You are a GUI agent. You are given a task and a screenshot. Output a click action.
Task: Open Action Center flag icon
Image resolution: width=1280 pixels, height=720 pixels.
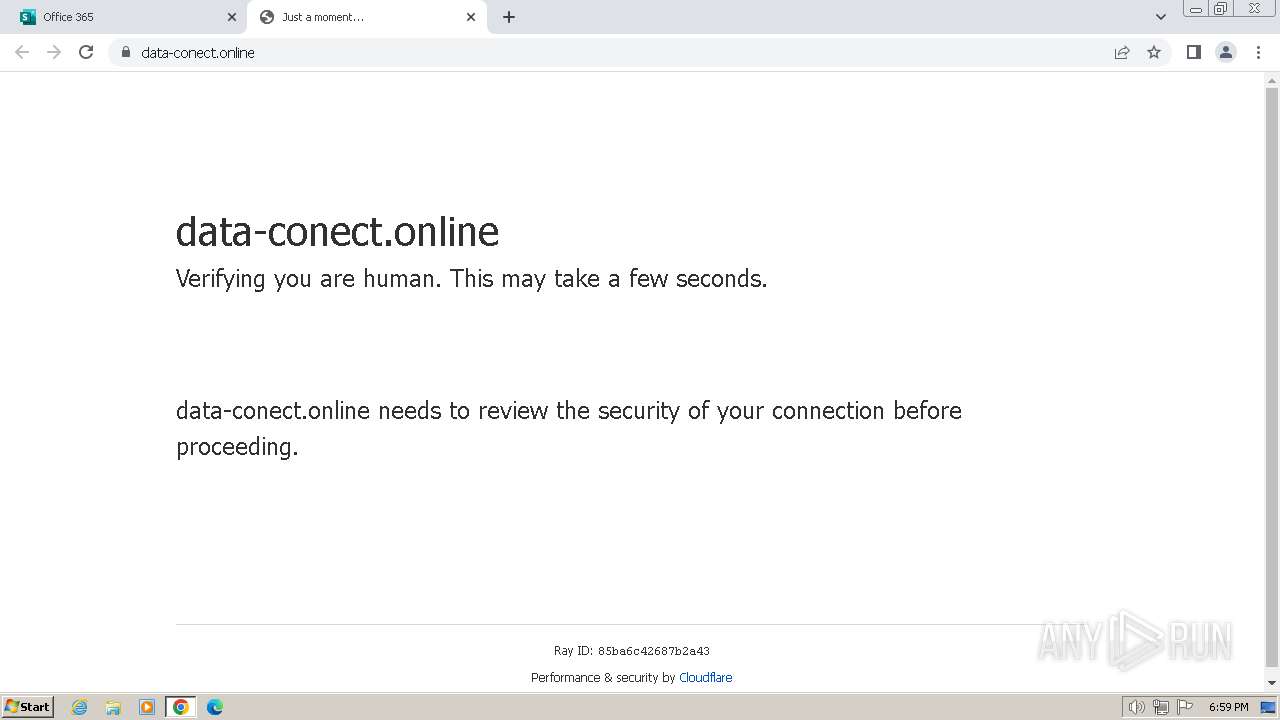point(1185,707)
